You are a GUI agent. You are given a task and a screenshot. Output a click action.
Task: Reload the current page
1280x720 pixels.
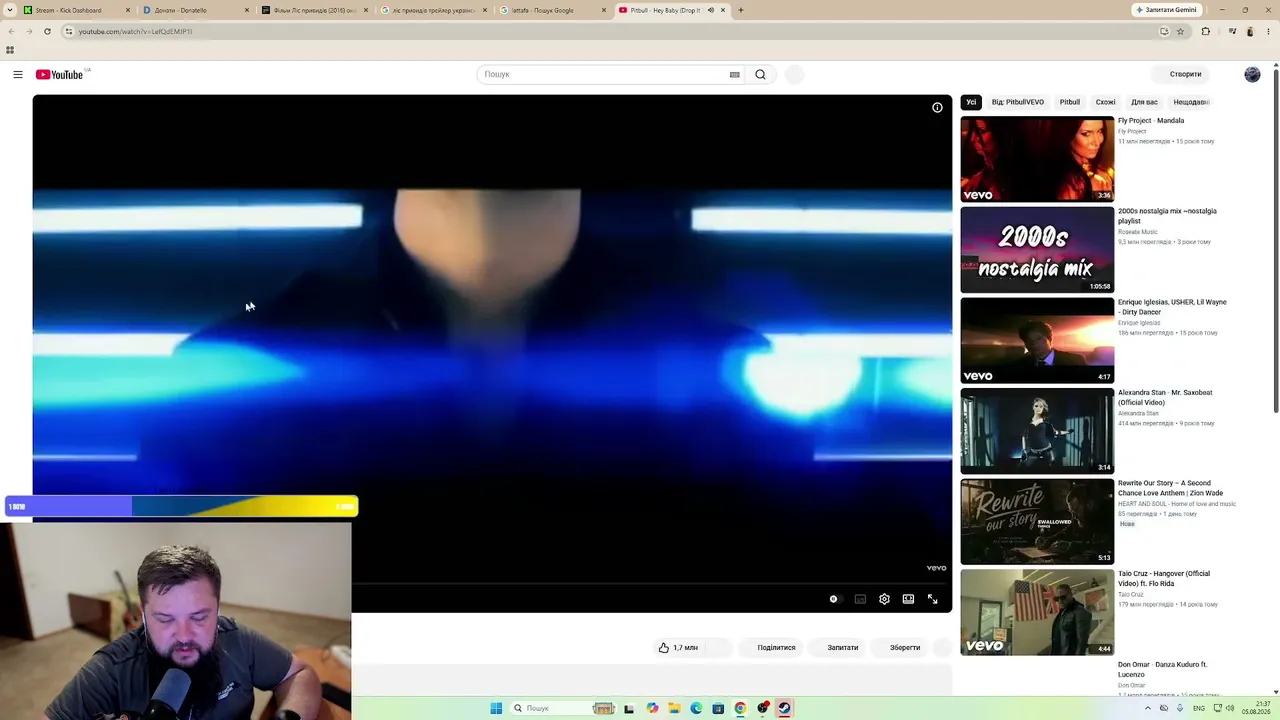47,31
